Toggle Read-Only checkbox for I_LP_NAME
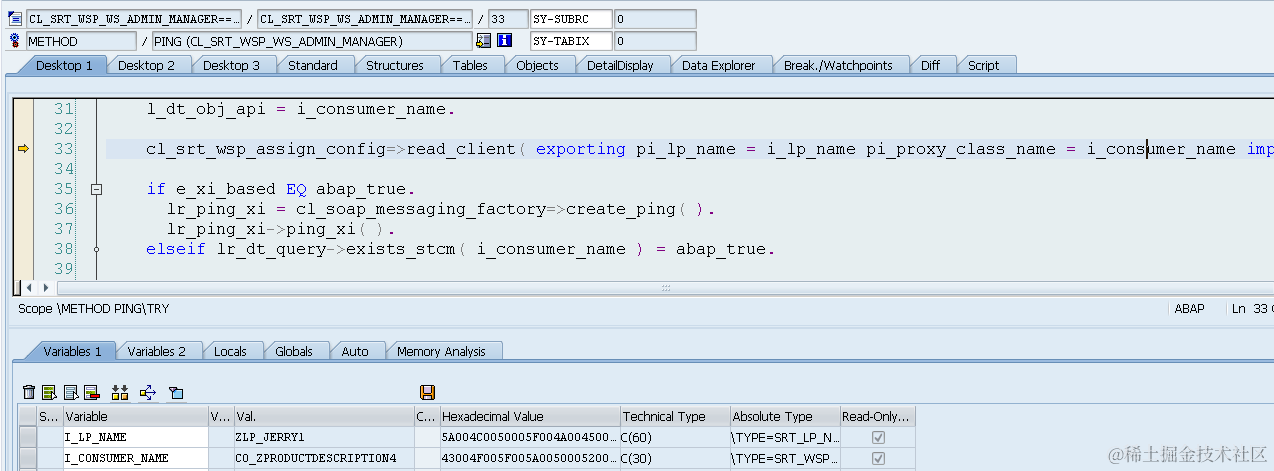Viewport: 1274px width, 471px height. pyautogui.click(x=878, y=437)
